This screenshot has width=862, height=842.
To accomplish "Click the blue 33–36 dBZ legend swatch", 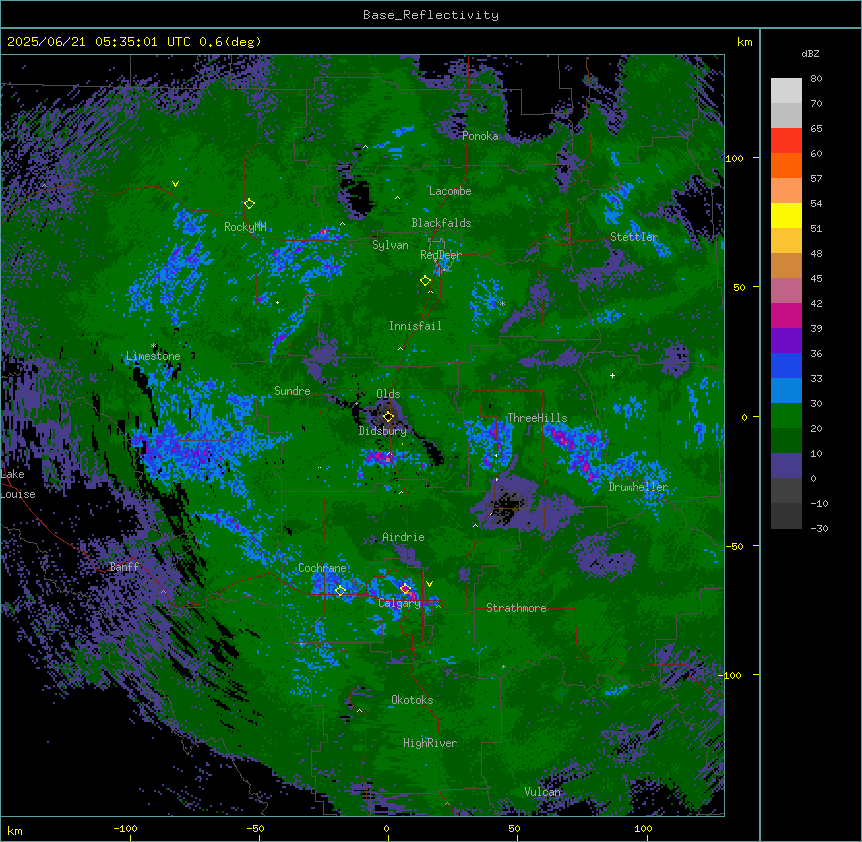I will click(x=786, y=365).
